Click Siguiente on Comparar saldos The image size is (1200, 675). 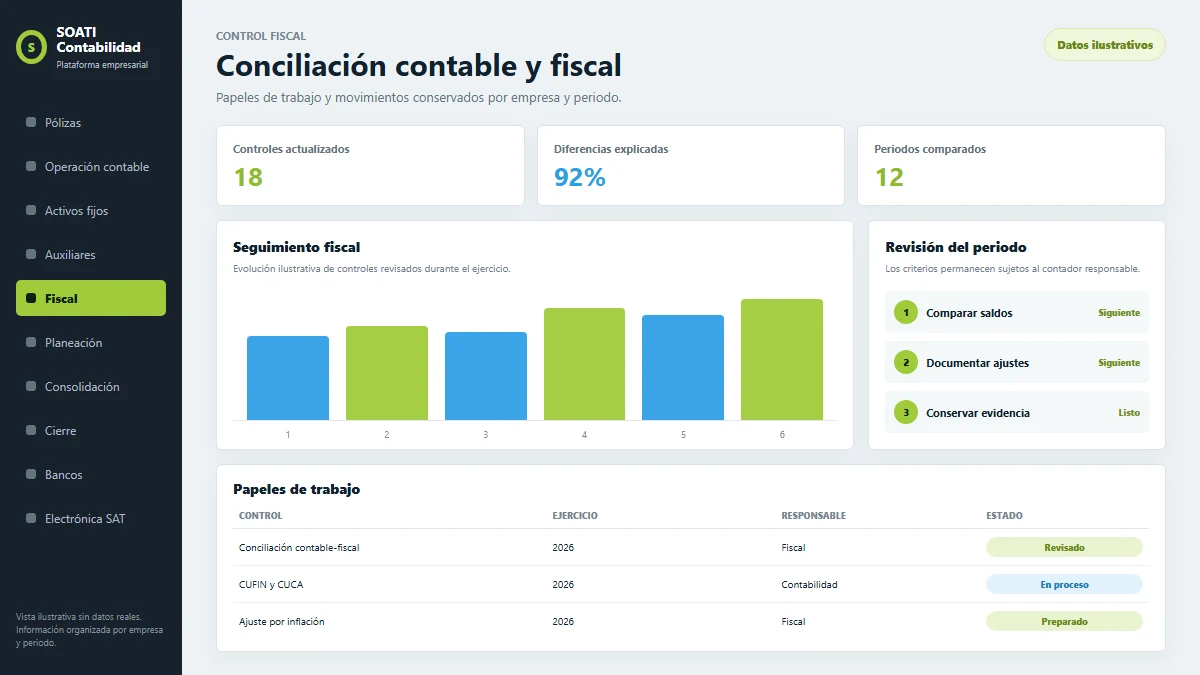pyautogui.click(x=1119, y=313)
